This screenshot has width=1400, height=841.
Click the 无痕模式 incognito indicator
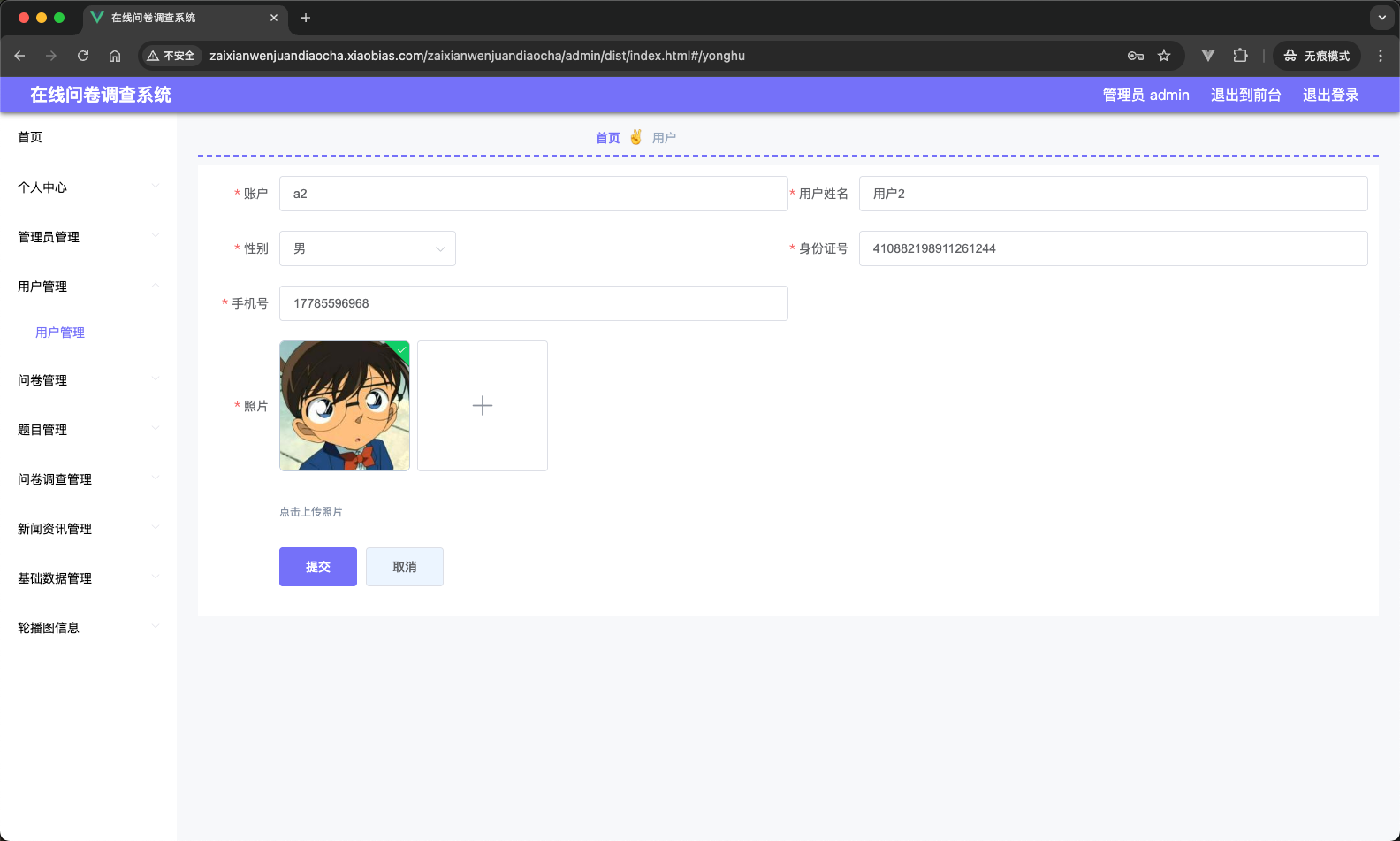pyautogui.click(x=1317, y=56)
